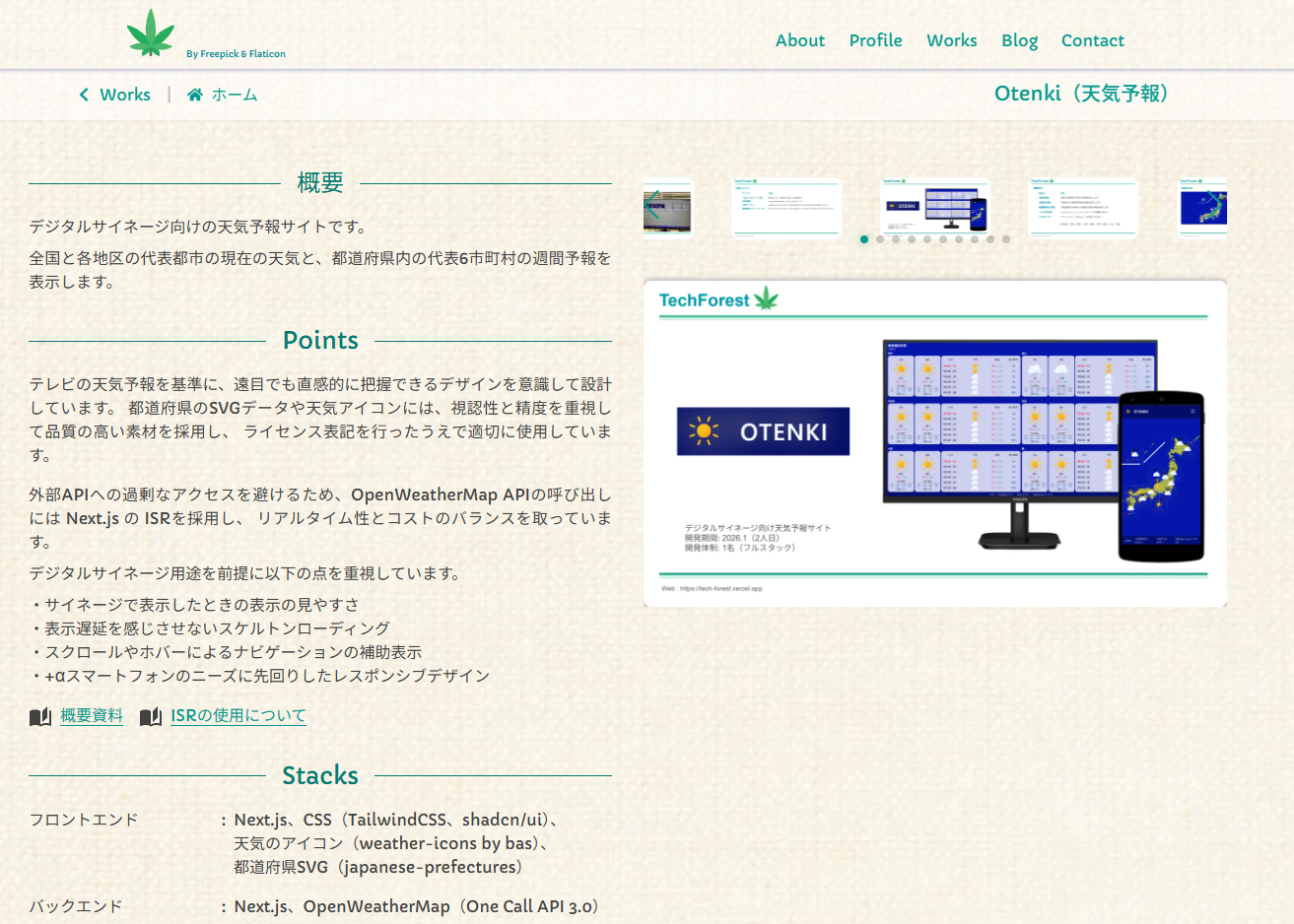Click the 天気のアイコン（weather-icons by bas）line
Image resolution: width=1294 pixels, height=924 pixels.
[392, 843]
